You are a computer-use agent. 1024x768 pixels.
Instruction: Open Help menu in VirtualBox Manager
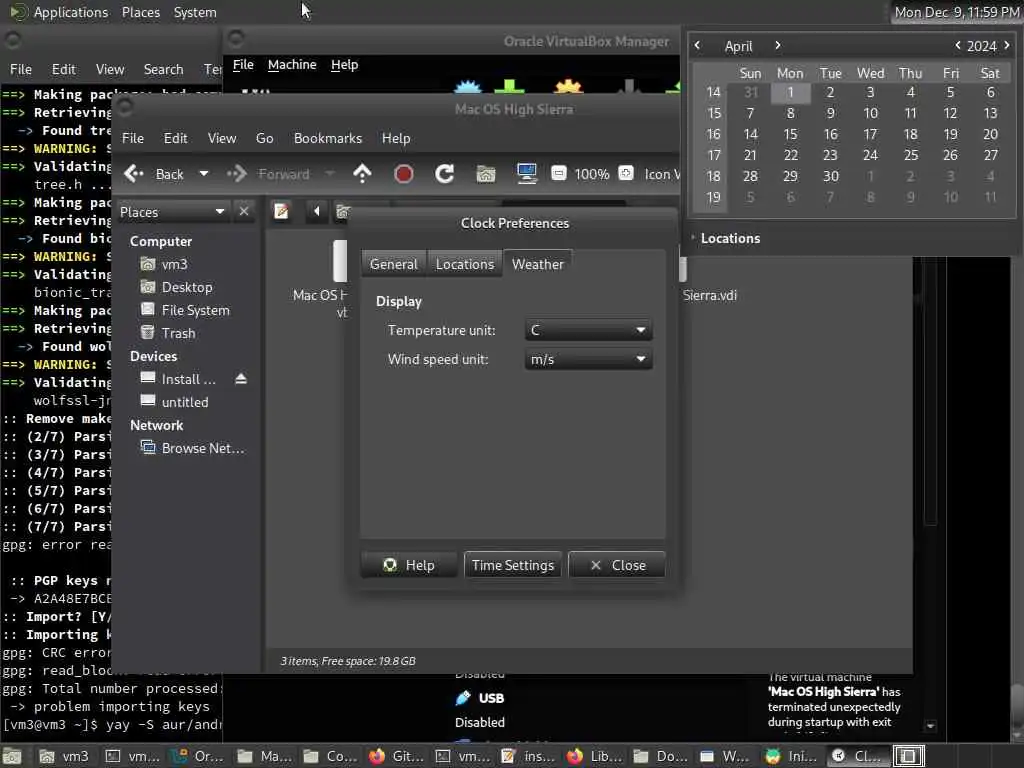(x=344, y=65)
